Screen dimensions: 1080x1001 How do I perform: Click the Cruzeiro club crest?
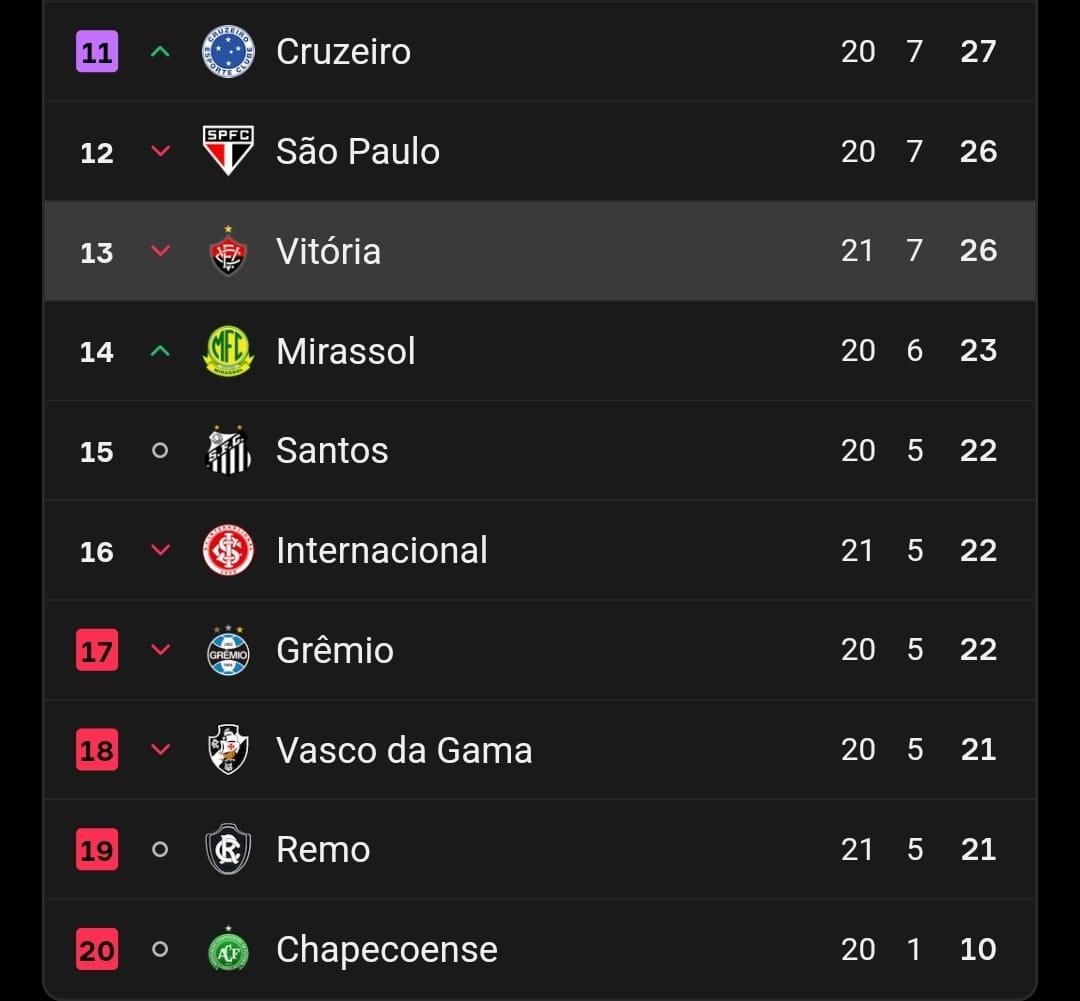click(228, 52)
